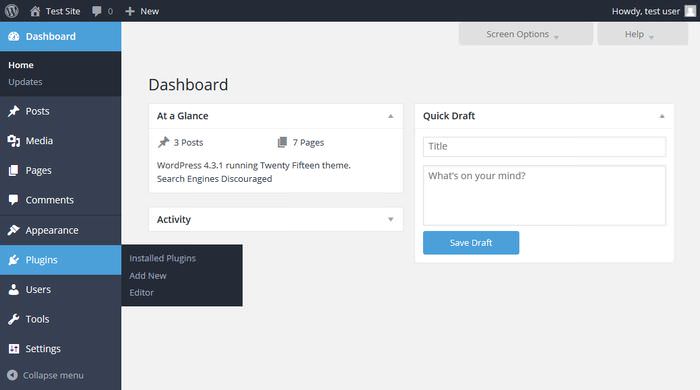Click the Save Draft button

471,243
